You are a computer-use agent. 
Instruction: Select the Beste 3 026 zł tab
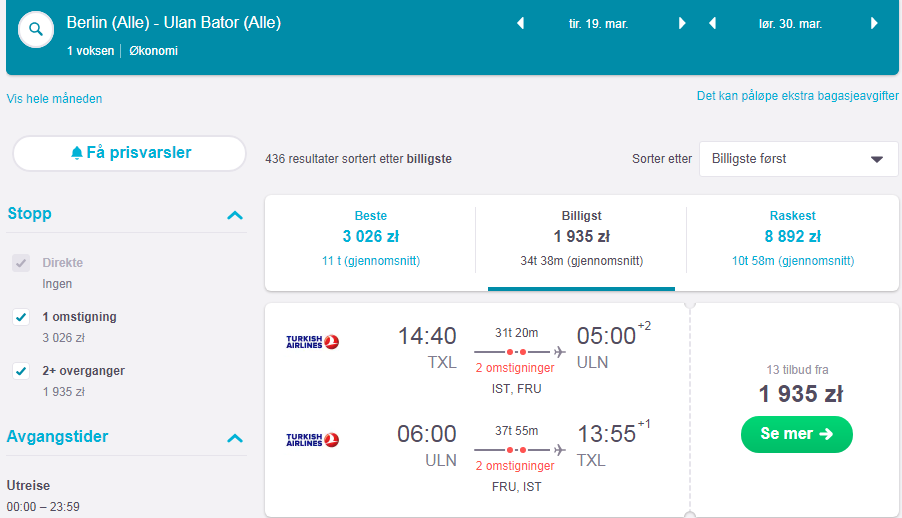(x=370, y=238)
